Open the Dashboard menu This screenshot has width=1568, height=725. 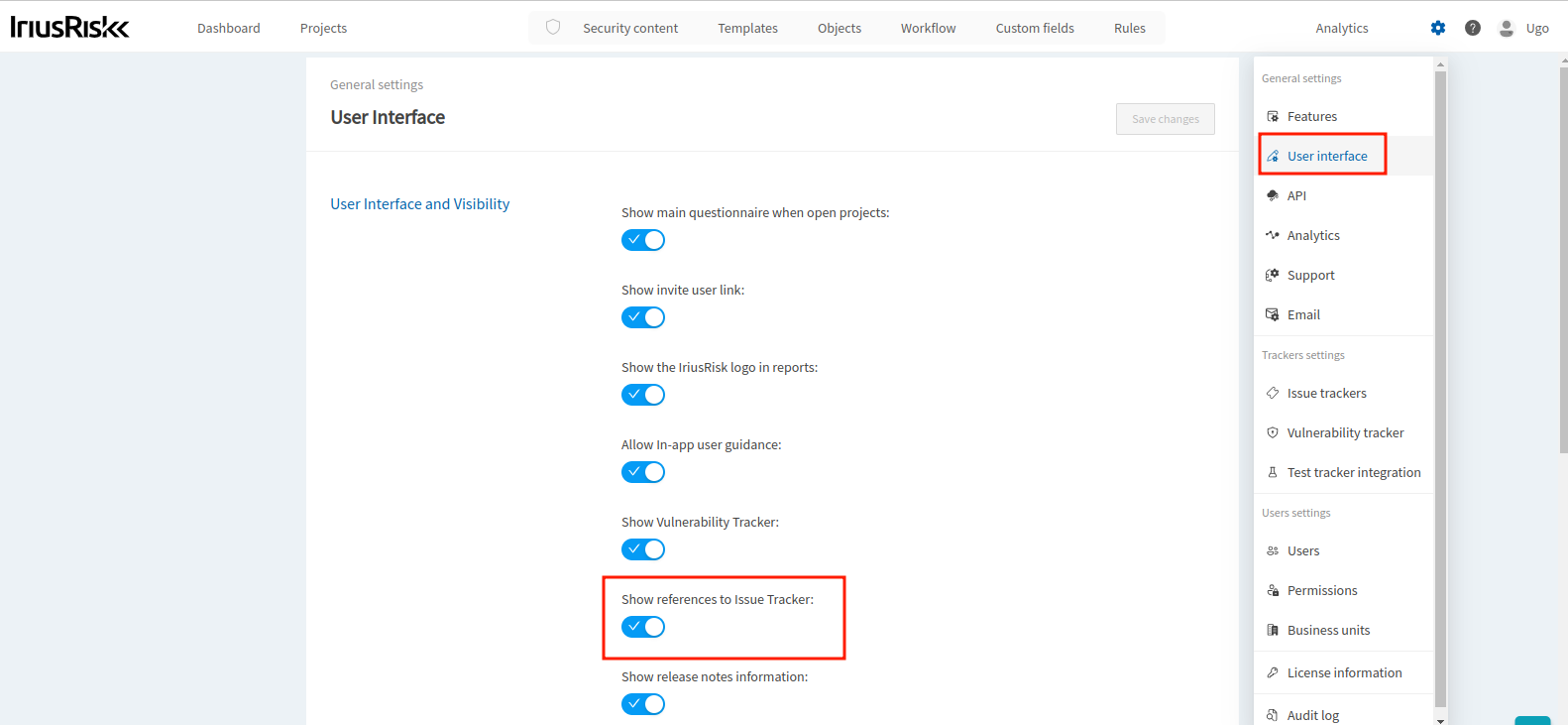point(229,28)
